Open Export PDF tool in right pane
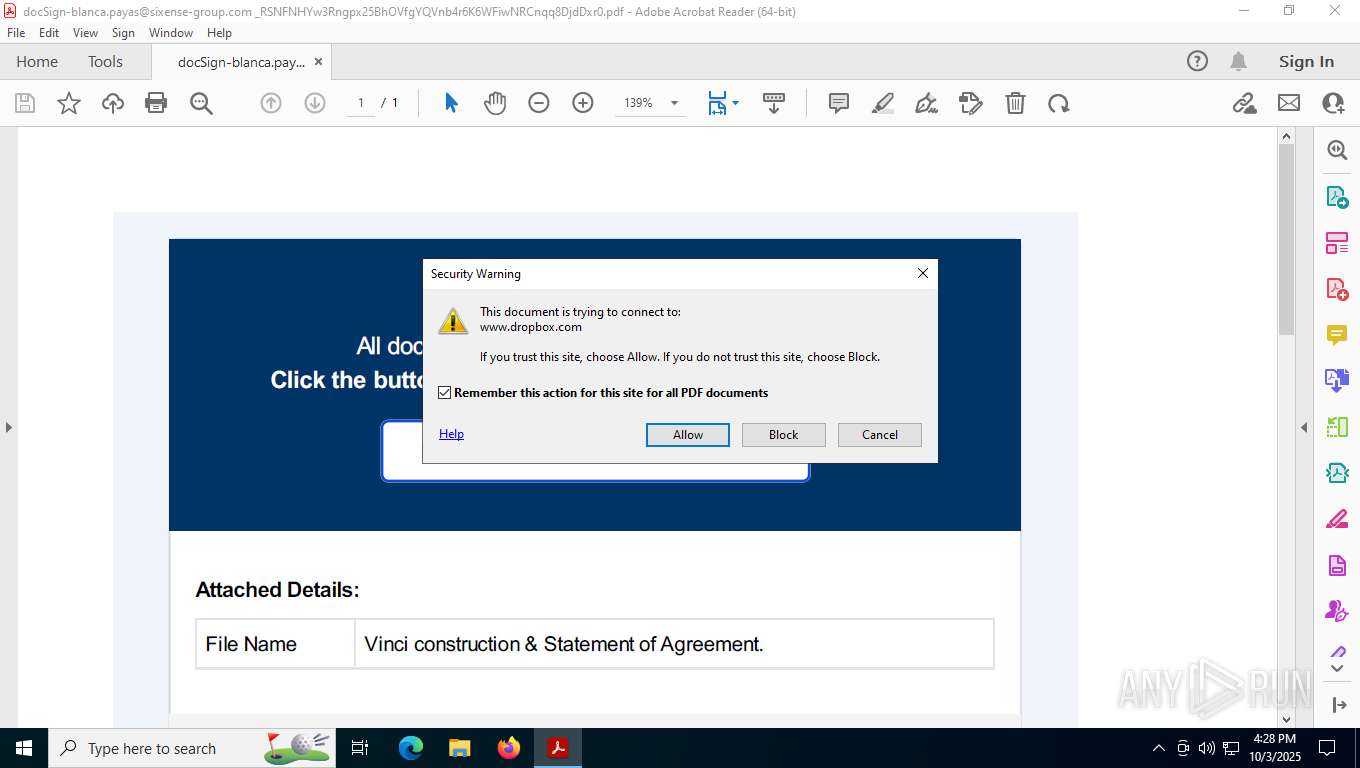 (x=1337, y=197)
